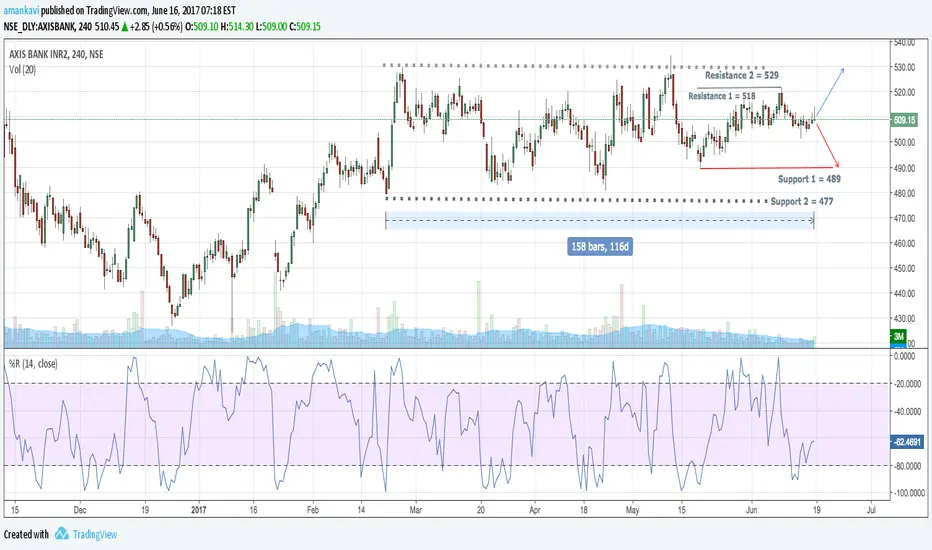Click the Mar label on time axis
The height and width of the screenshot is (550, 932).
[415, 510]
